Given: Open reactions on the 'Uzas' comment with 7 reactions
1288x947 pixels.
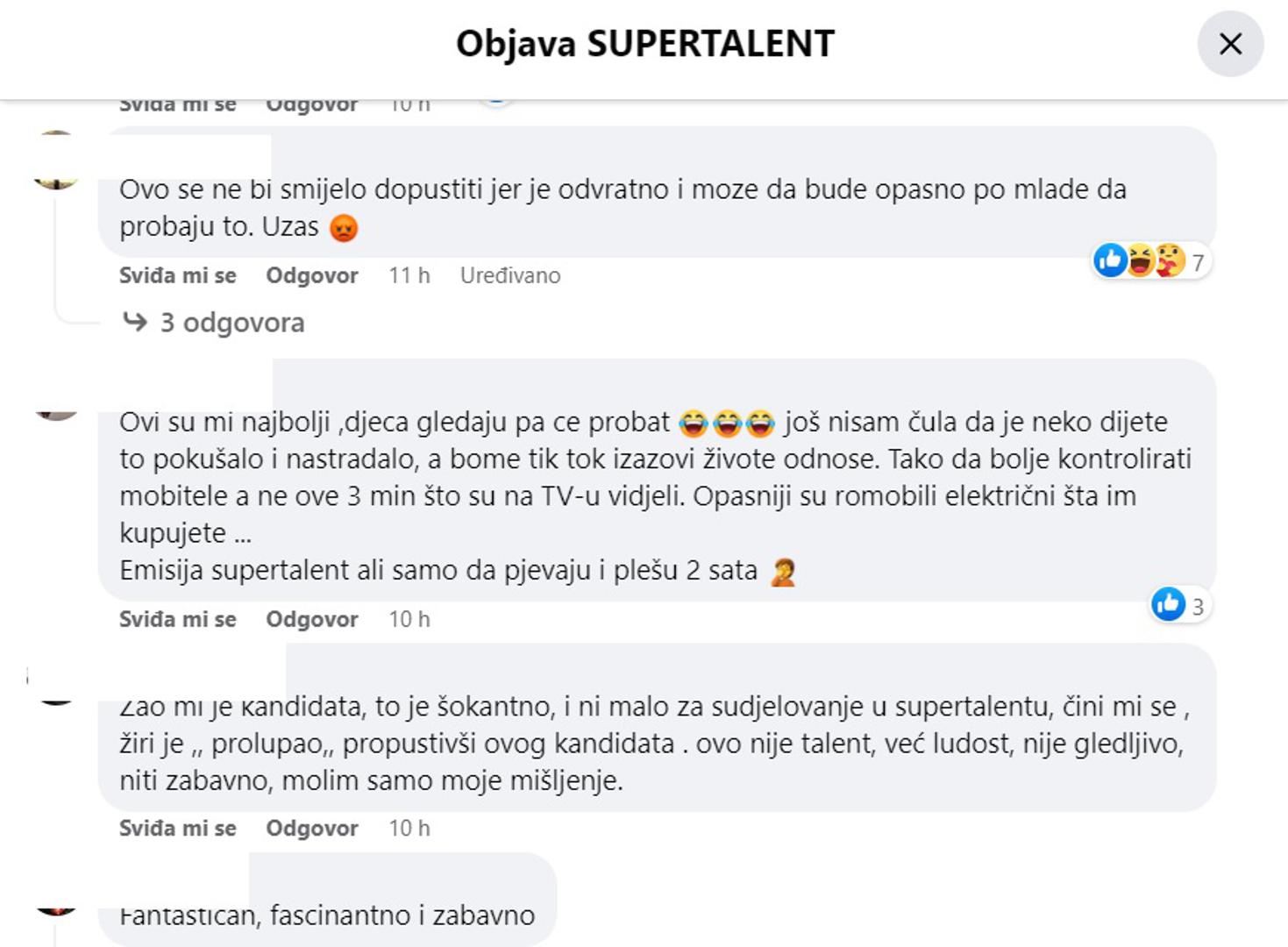Looking at the screenshot, I should (1150, 260).
